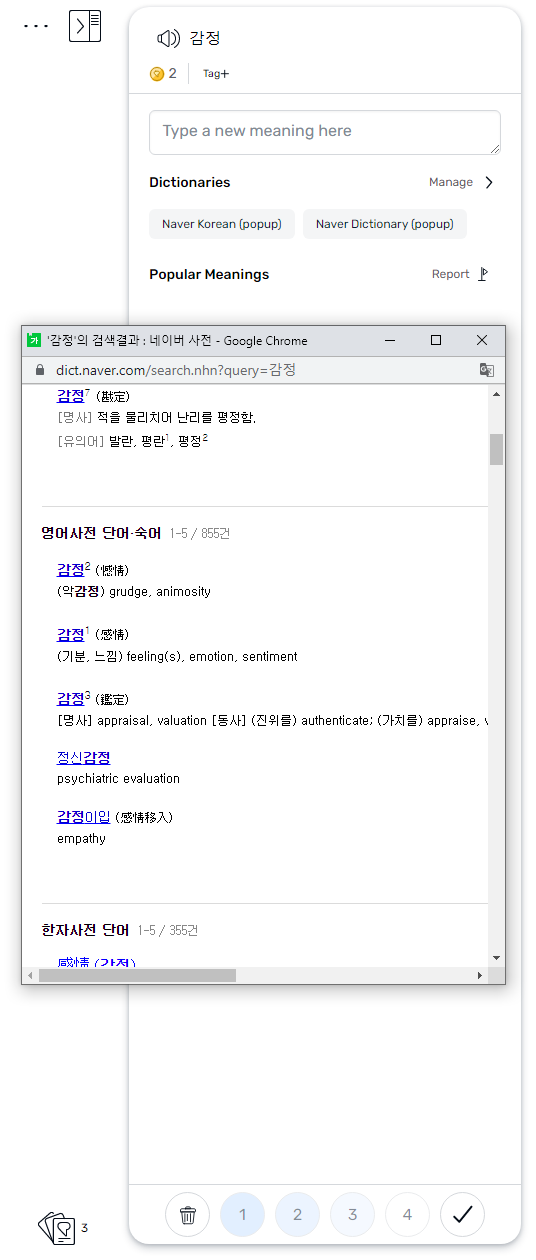Set word status to level 2

(297, 1215)
